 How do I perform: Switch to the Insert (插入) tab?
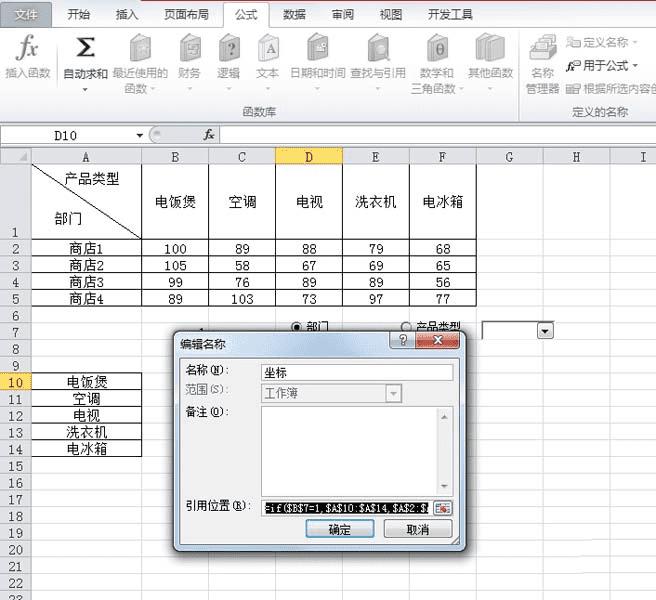tap(127, 15)
